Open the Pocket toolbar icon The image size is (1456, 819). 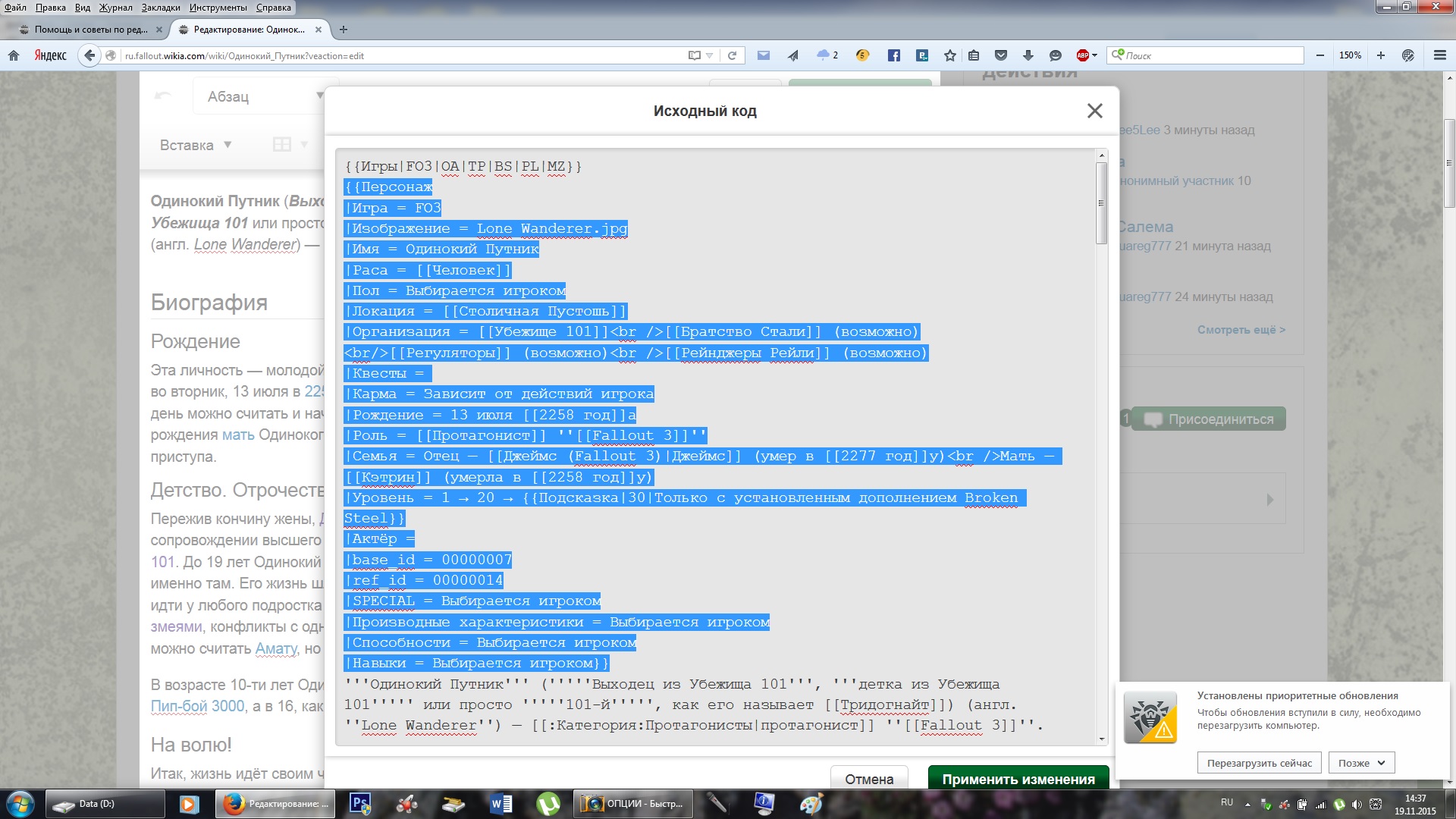coord(1001,55)
